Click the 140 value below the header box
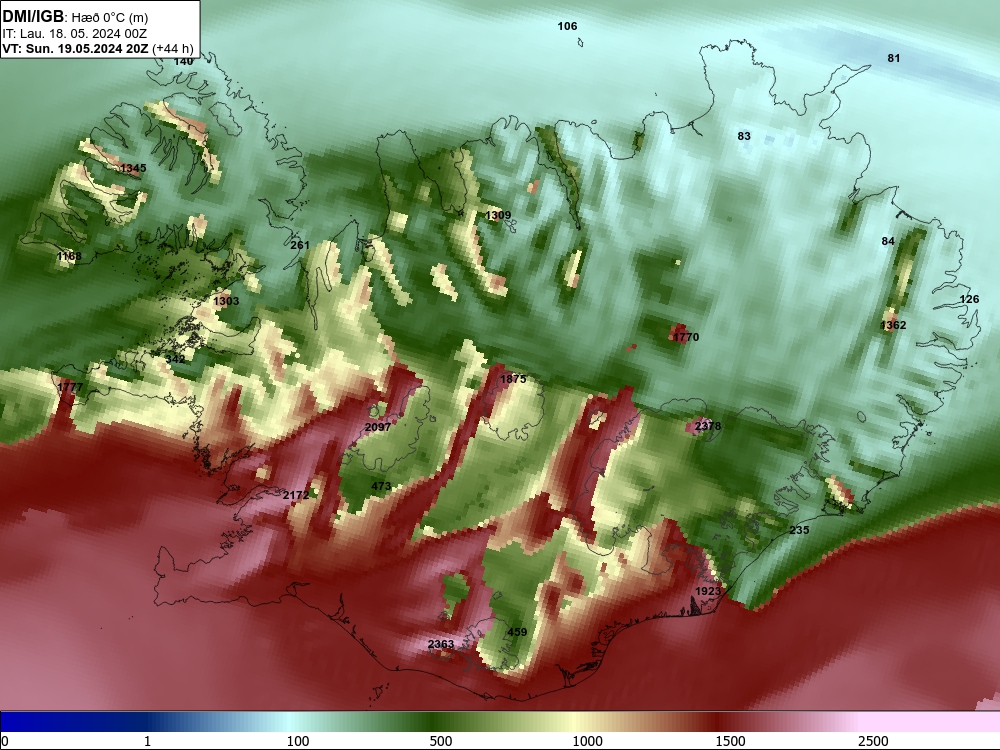The height and width of the screenshot is (750, 1000). (183, 61)
